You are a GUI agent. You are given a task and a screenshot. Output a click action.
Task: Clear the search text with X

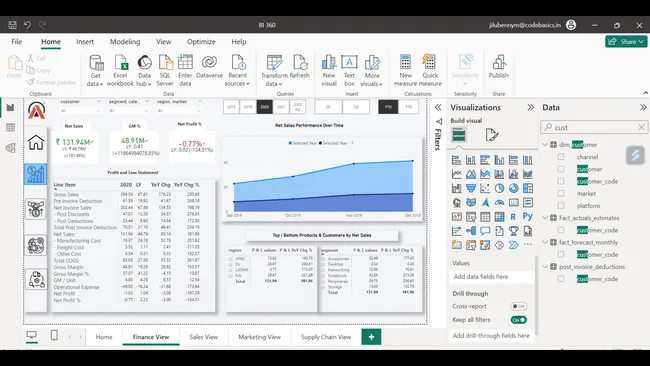tap(641, 127)
